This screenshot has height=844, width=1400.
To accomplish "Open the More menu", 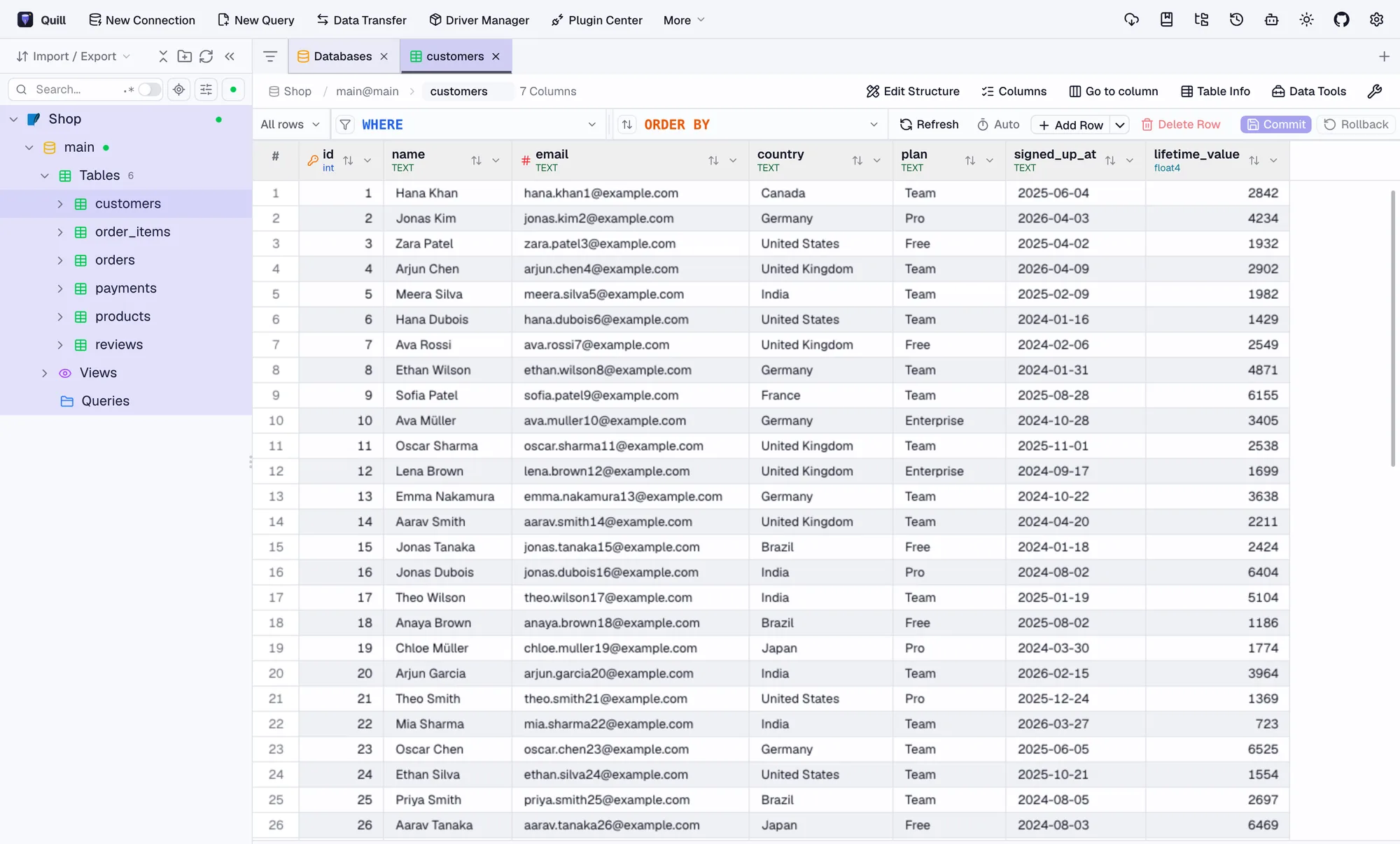I will tap(684, 20).
